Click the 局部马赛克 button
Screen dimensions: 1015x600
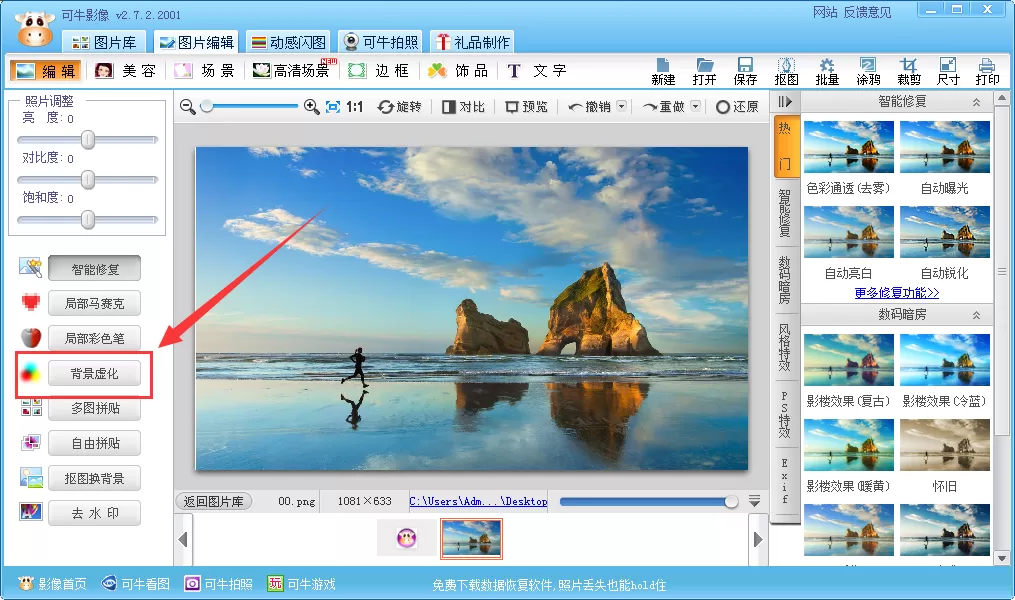click(x=95, y=304)
